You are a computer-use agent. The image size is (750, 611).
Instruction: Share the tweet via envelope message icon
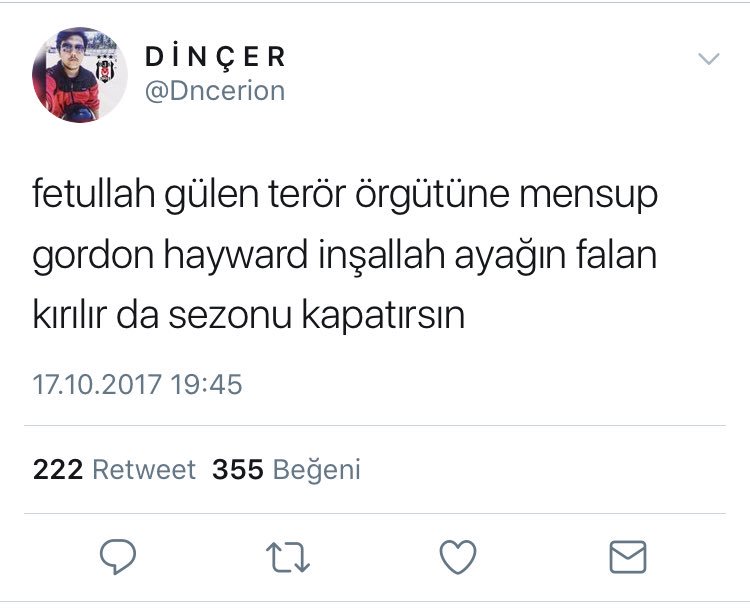(628, 557)
